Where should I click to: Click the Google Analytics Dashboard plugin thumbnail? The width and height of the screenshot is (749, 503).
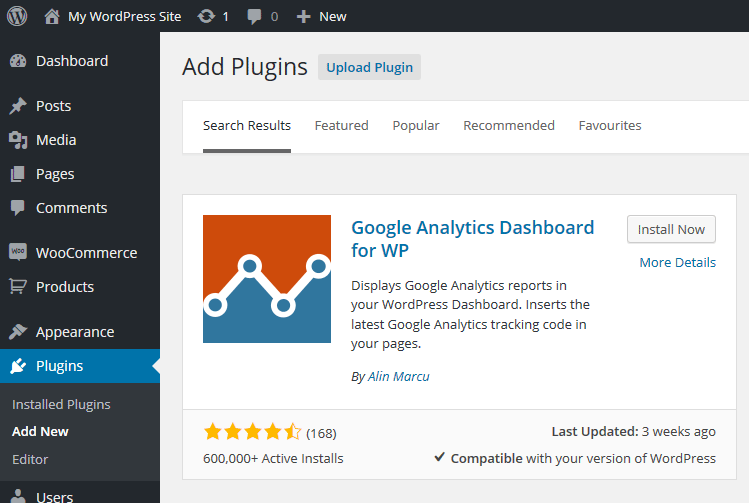(267, 279)
